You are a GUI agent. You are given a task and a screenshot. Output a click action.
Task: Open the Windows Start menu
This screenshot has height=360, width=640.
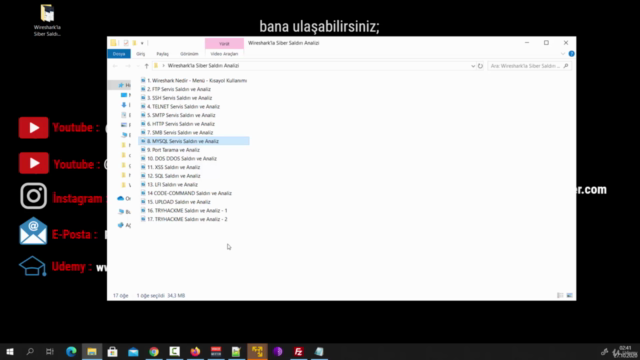[x=10, y=351]
